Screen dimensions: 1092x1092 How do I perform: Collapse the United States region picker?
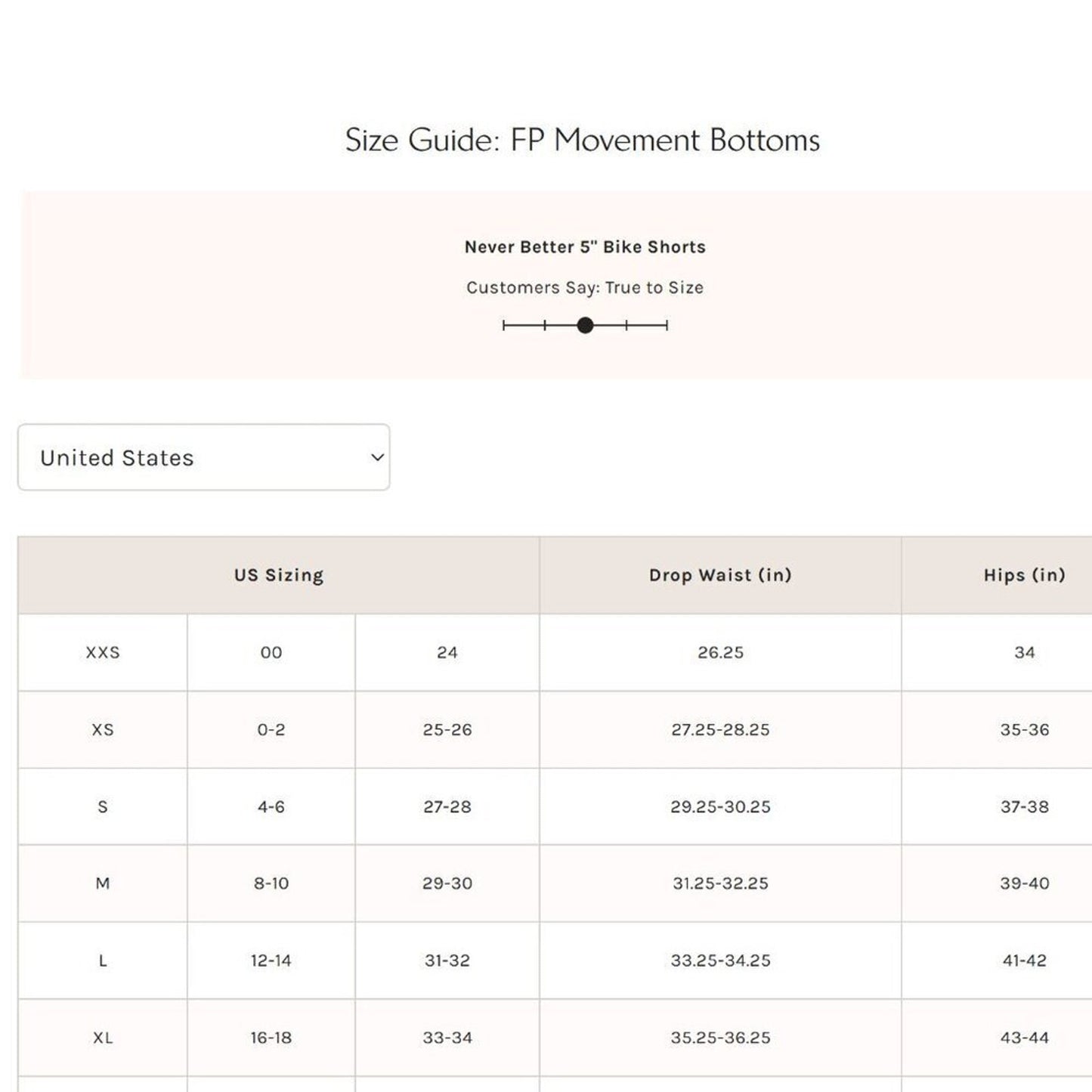[204, 457]
